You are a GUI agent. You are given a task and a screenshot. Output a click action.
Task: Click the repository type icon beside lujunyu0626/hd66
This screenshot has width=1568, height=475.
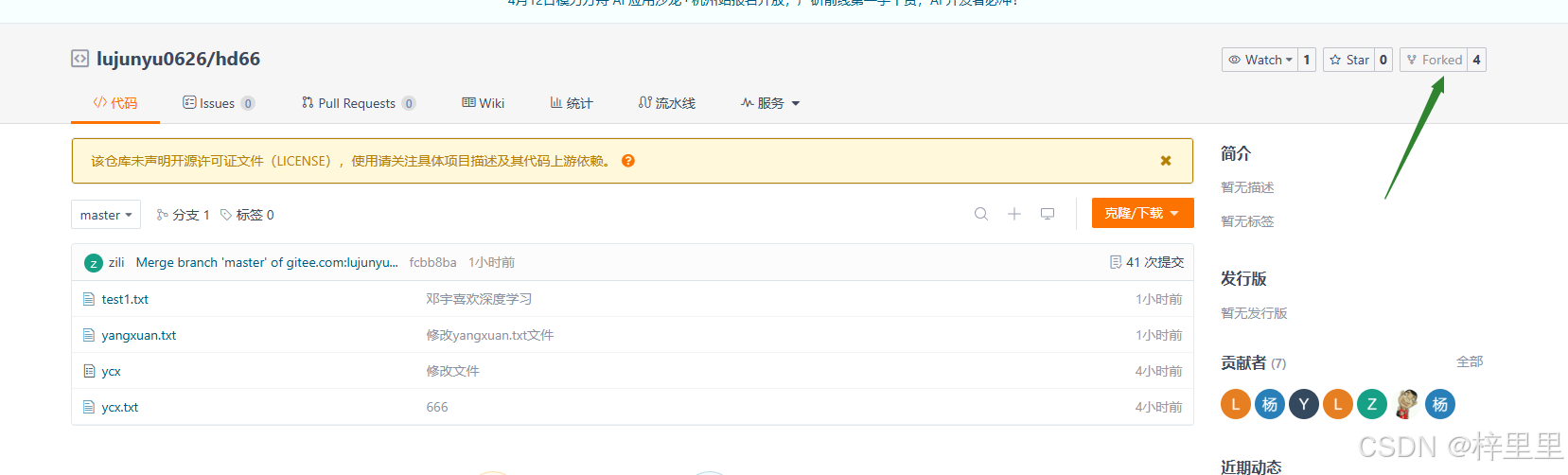pyautogui.click(x=79, y=59)
